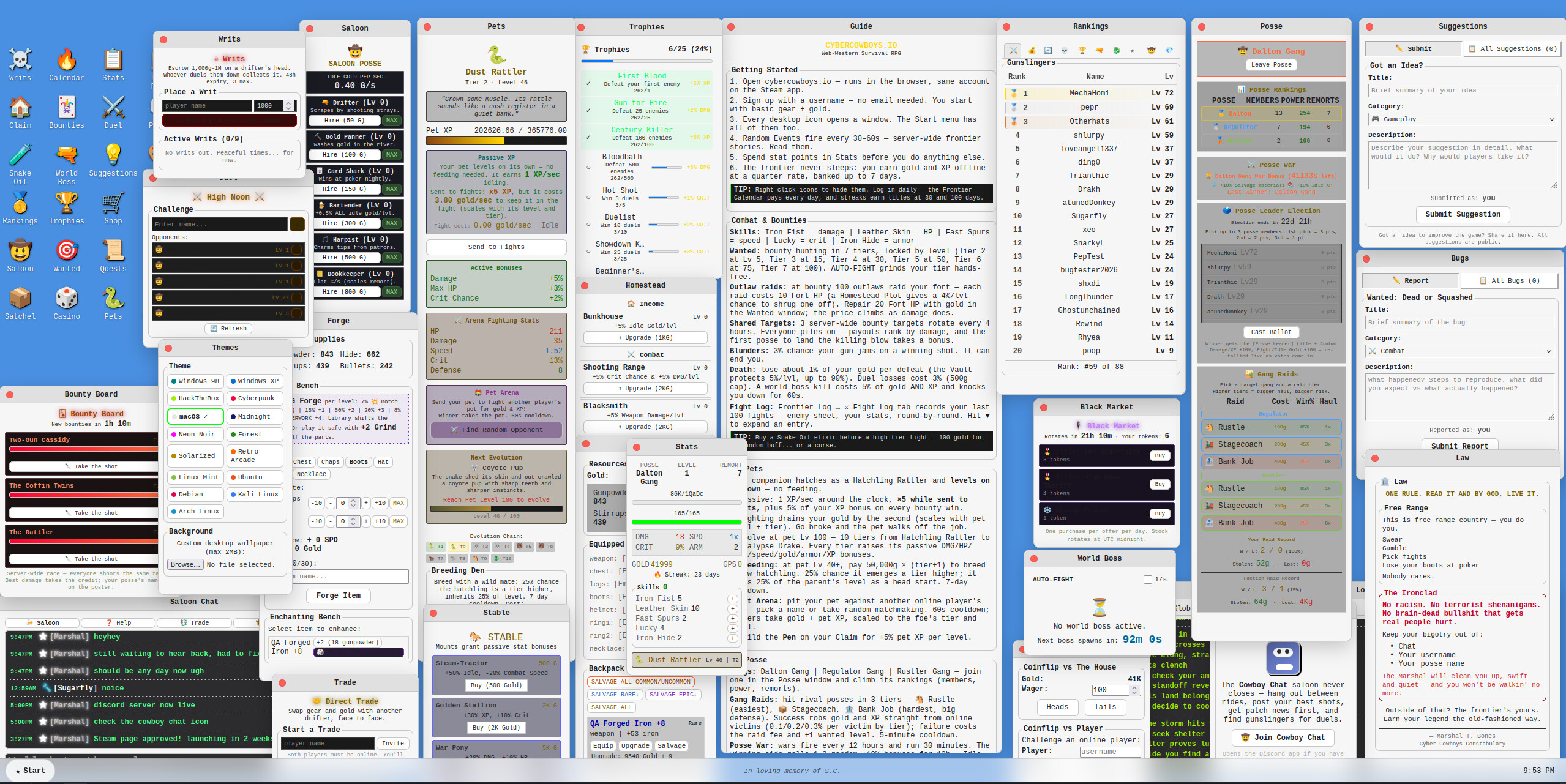The width and height of the screenshot is (1566, 784).
Task: Open the Claim house desktop icon
Action: tap(20, 112)
